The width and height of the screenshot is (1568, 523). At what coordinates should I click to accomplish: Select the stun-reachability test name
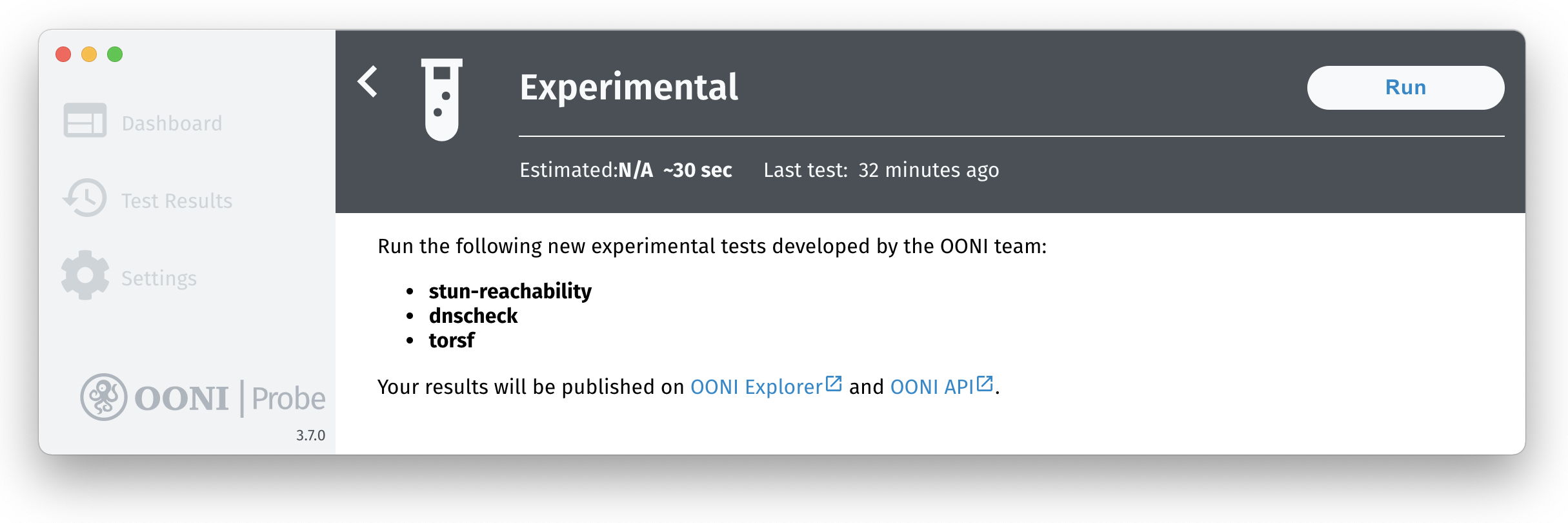point(510,291)
